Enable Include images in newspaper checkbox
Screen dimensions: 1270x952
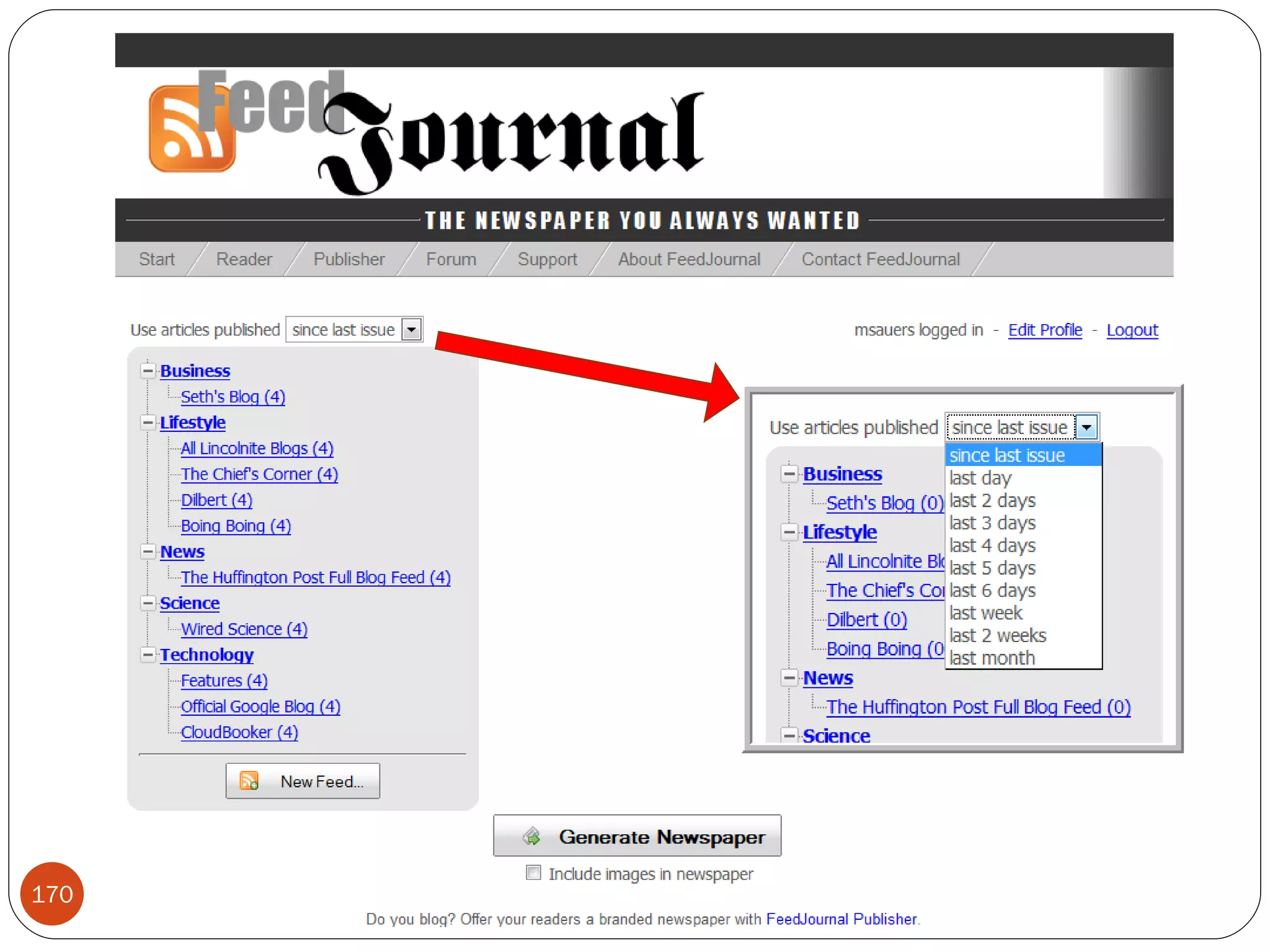(533, 873)
